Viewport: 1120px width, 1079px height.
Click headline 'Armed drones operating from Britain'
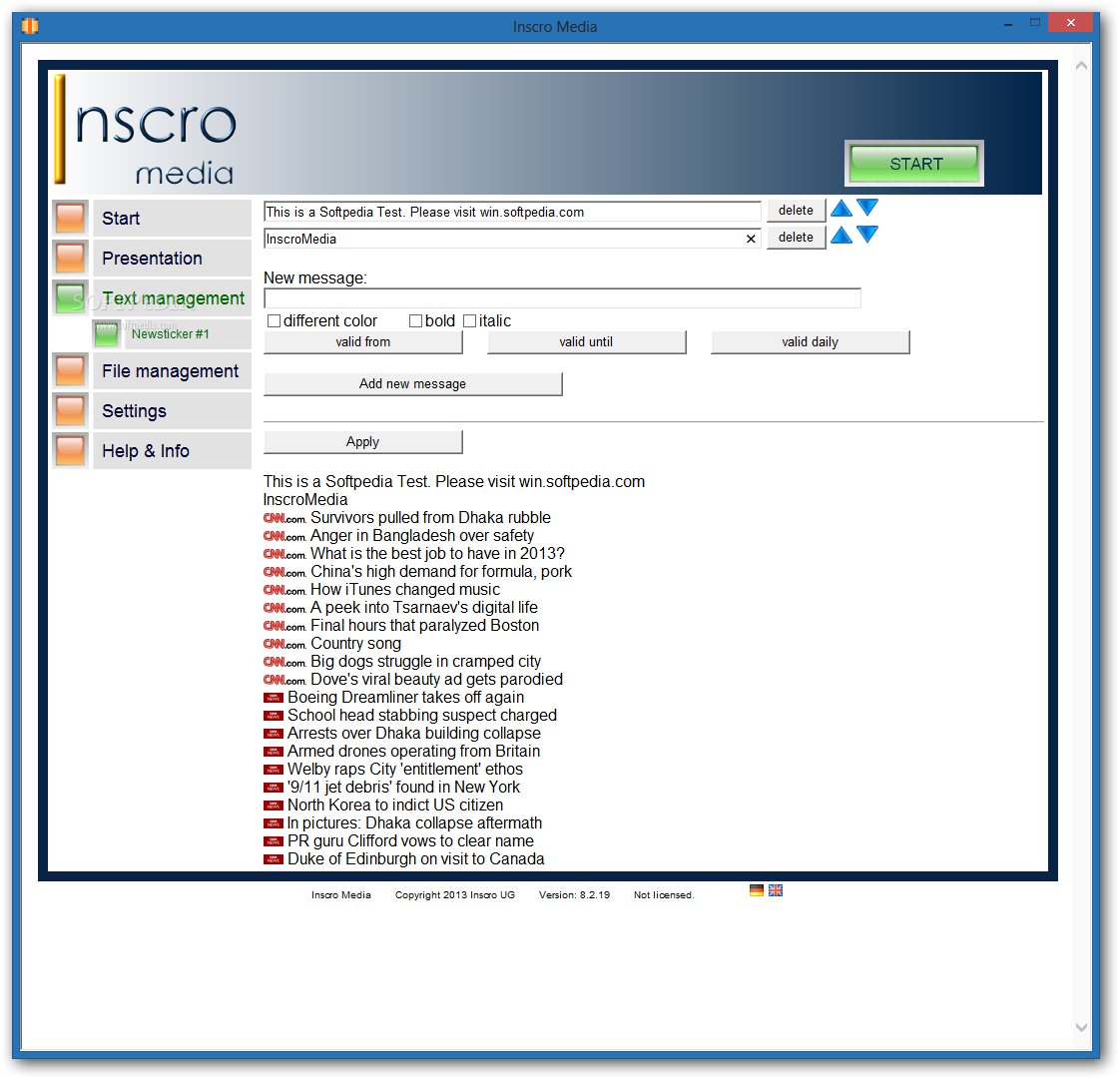pyautogui.click(x=413, y=752)
